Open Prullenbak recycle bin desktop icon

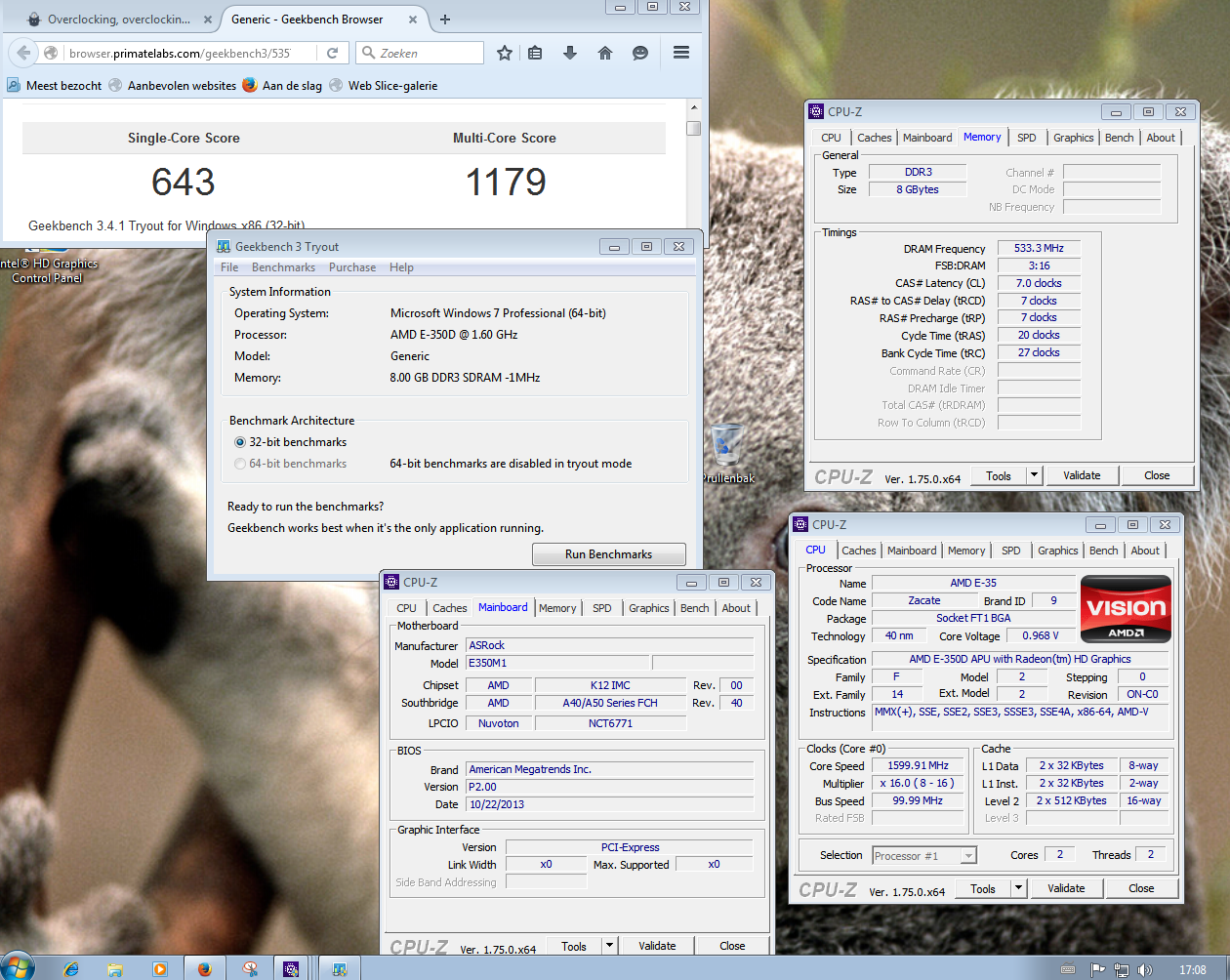pos(727,453)
